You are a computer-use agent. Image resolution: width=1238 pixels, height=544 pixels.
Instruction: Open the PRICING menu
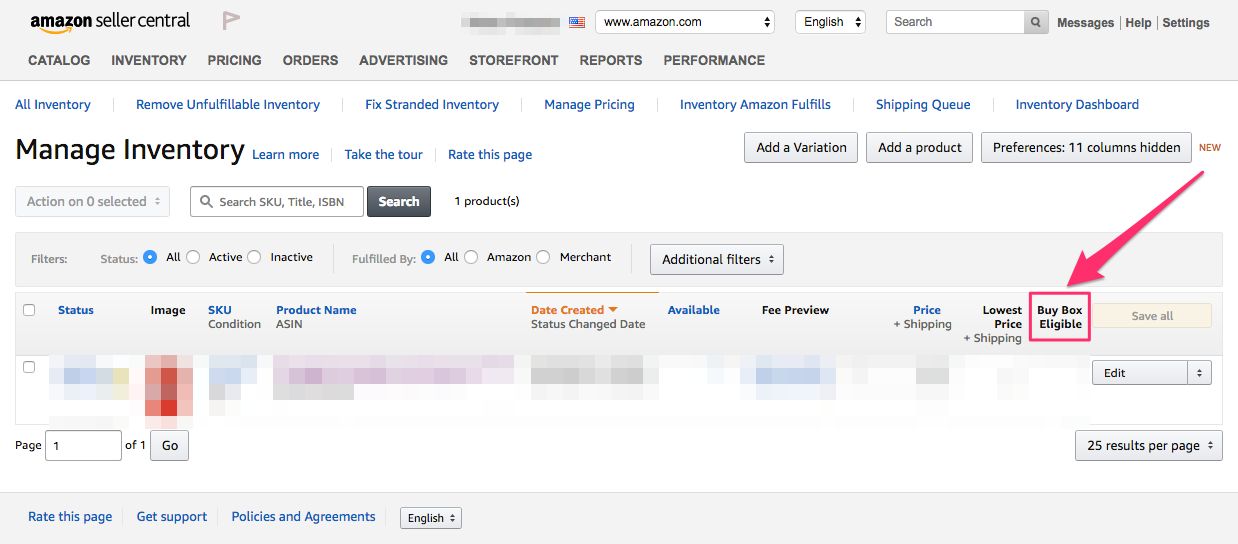(235, 60)
